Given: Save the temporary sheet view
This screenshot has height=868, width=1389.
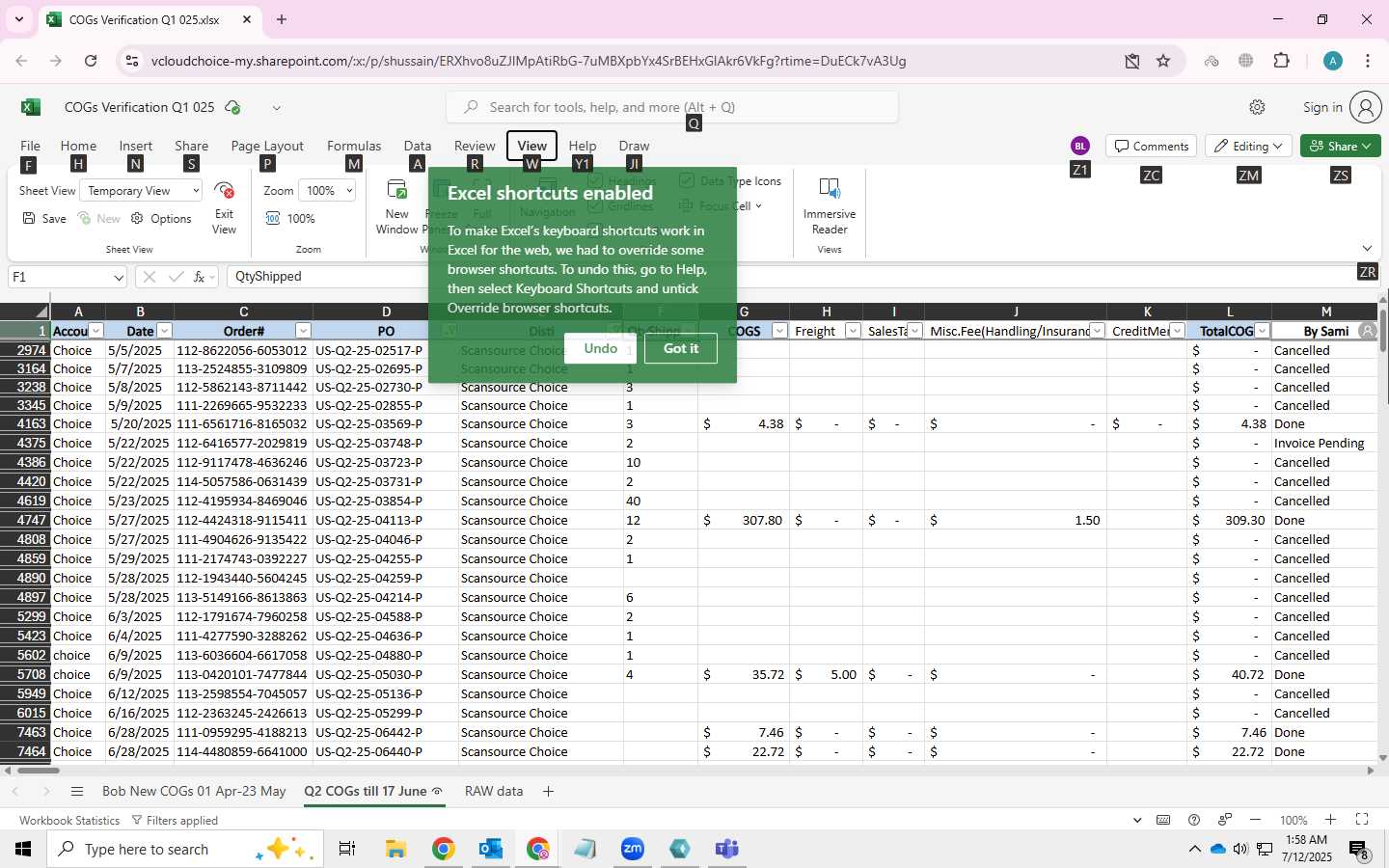Looking at the screenshot, I should click(44, 219).
